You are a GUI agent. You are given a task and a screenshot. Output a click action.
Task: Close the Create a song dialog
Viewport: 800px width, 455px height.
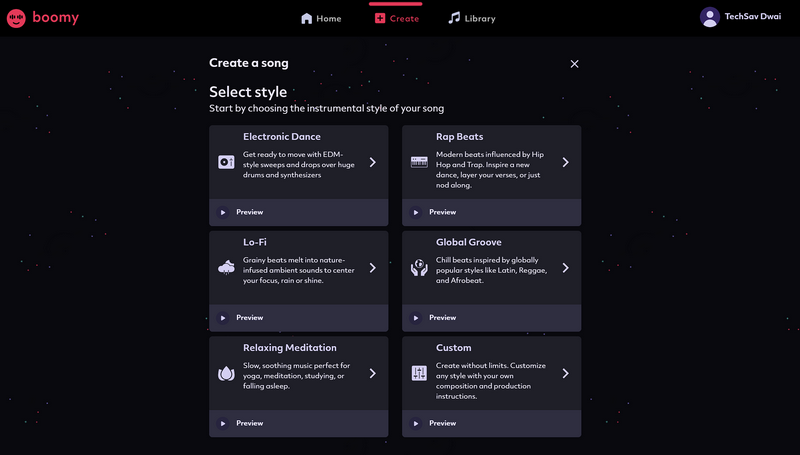574,64
